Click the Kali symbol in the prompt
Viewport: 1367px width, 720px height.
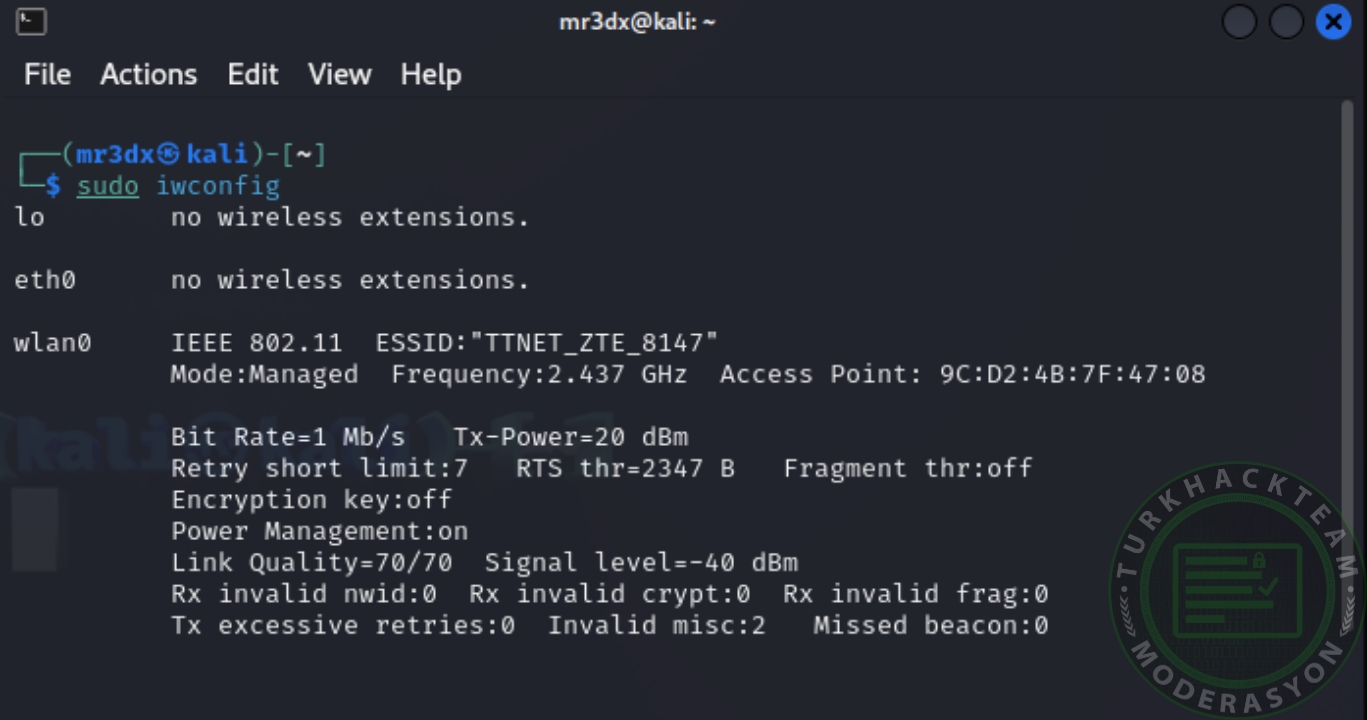point(169,154)
